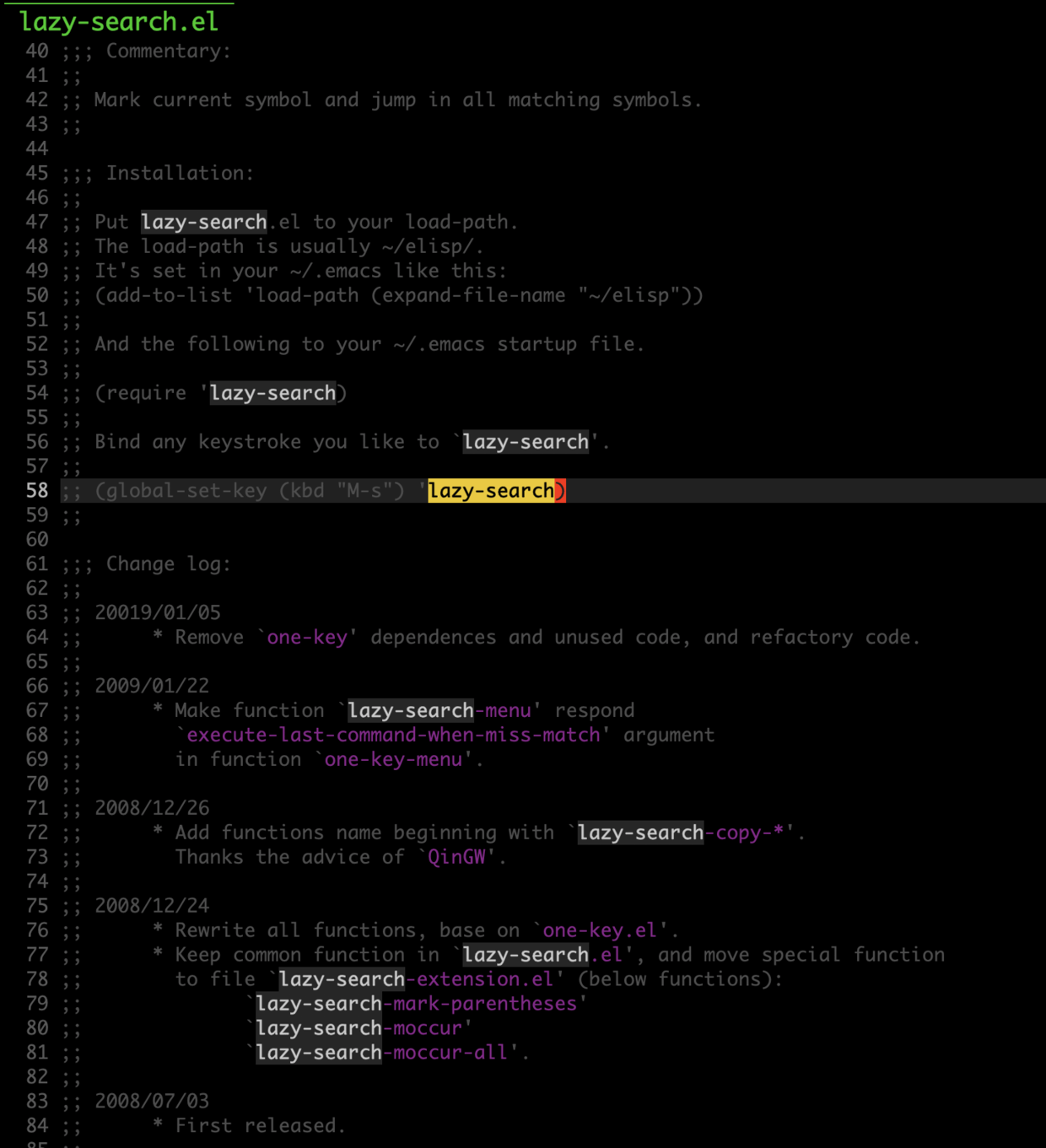1046x1148 pixels.
Task: Click 'Rewrite all functions, base on' text
Action: tap(348, 931)
